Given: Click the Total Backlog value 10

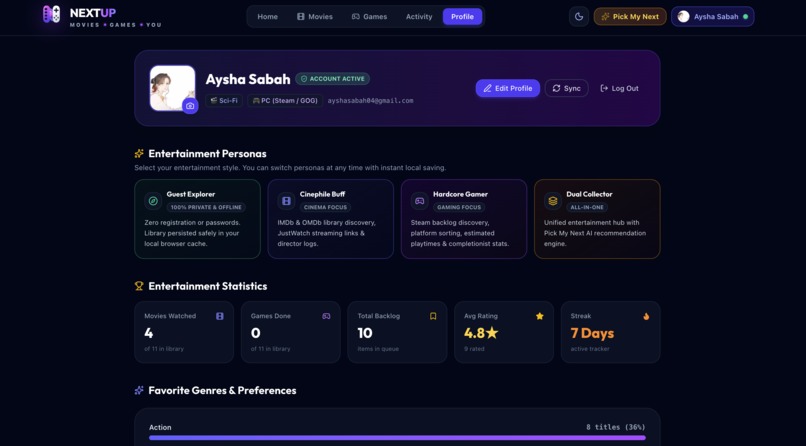Looking at the screenshot, I should pyautogui.click(x=364, y=333).
